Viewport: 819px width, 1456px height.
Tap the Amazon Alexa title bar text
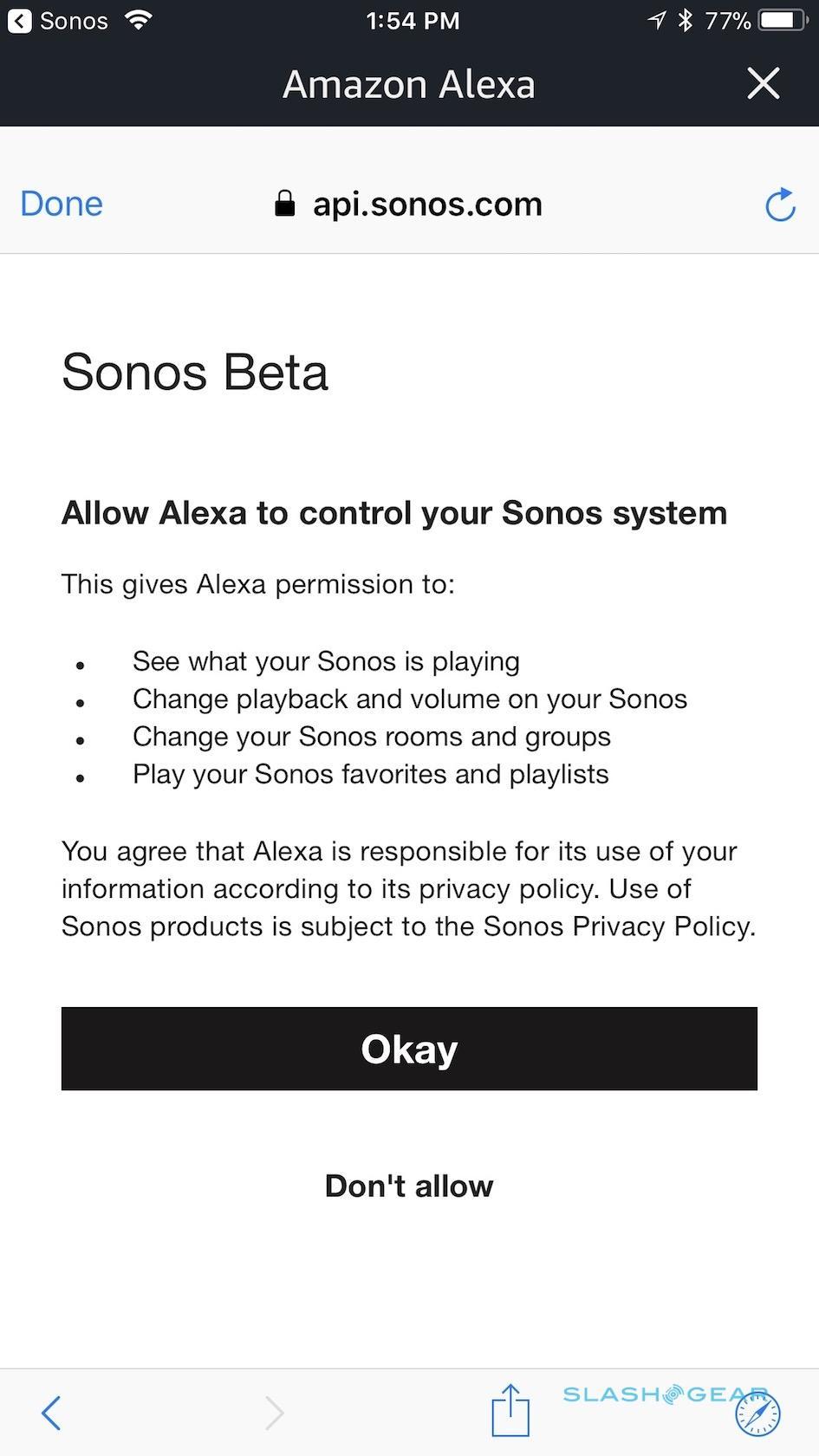(409, 84)
